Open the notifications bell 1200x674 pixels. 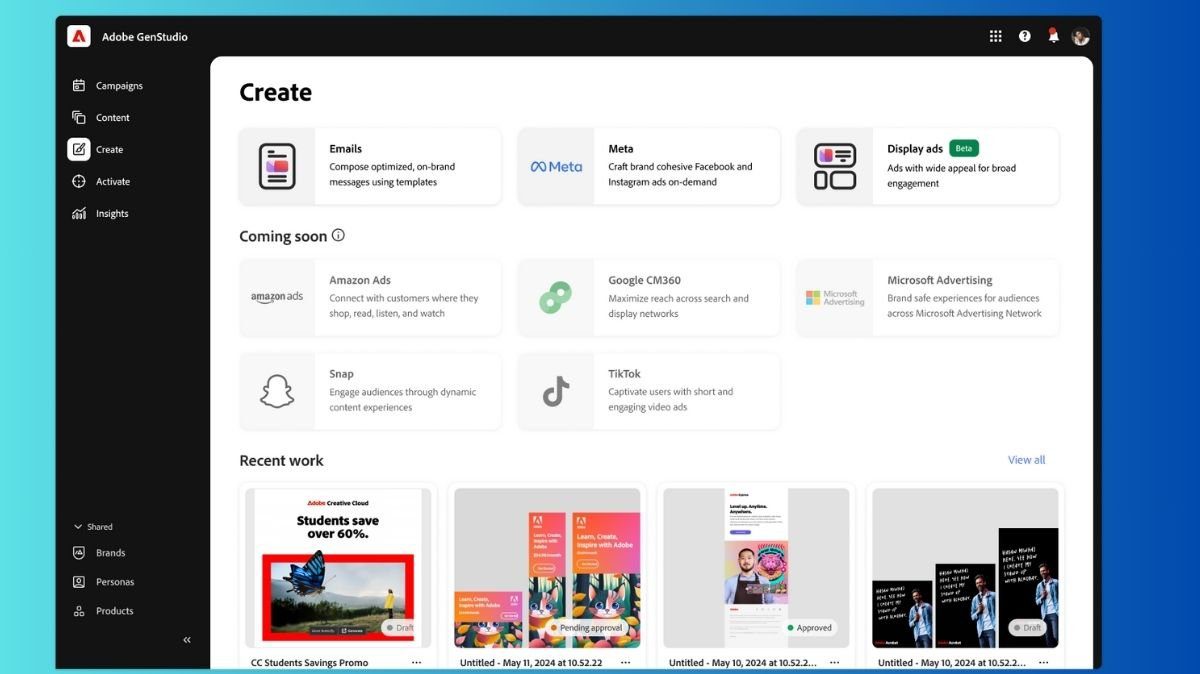pos(1053,36)
